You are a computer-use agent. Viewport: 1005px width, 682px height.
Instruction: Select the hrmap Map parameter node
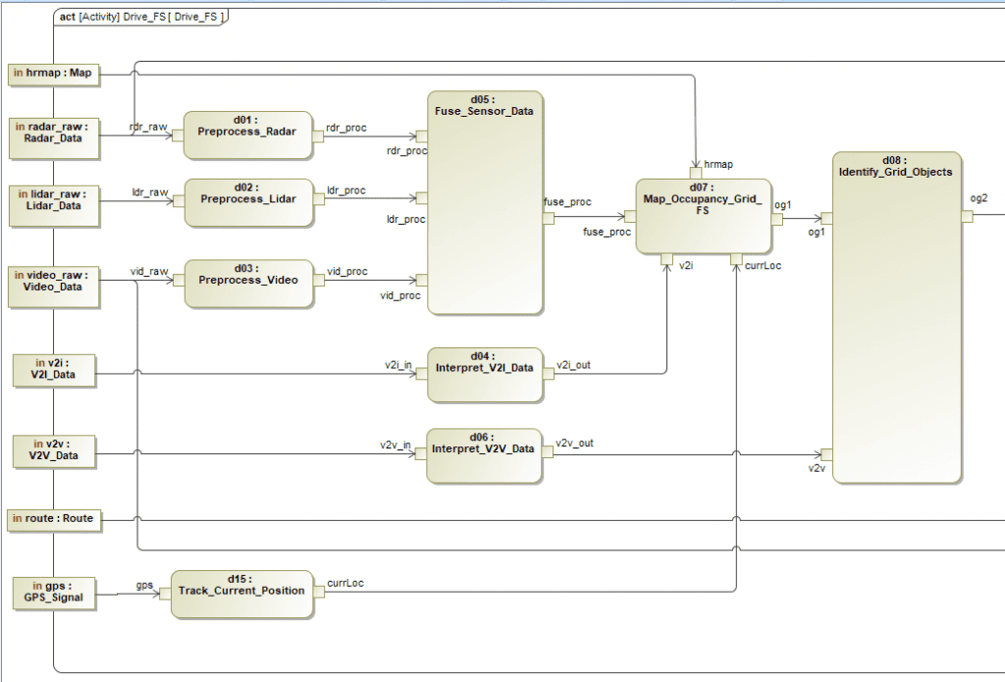click(54, 73)
